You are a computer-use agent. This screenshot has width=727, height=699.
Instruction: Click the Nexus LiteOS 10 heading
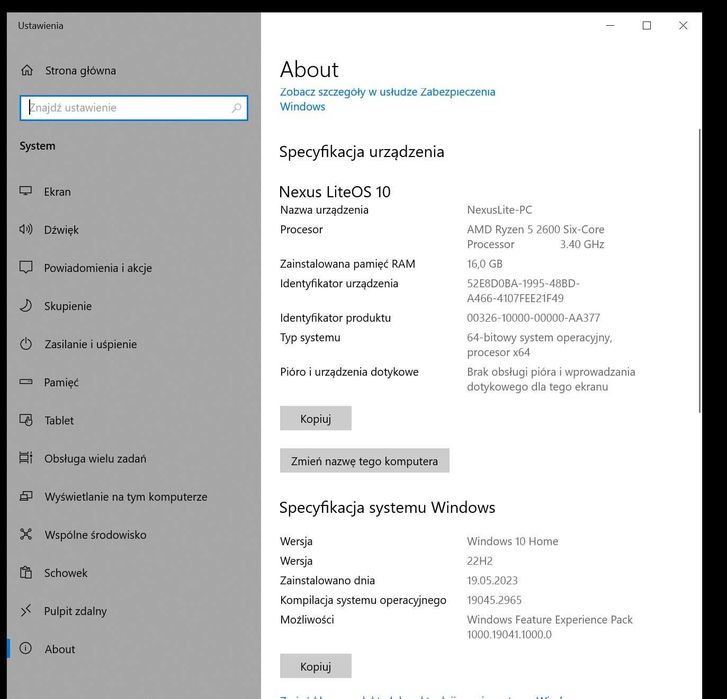(x=335, y=191)
